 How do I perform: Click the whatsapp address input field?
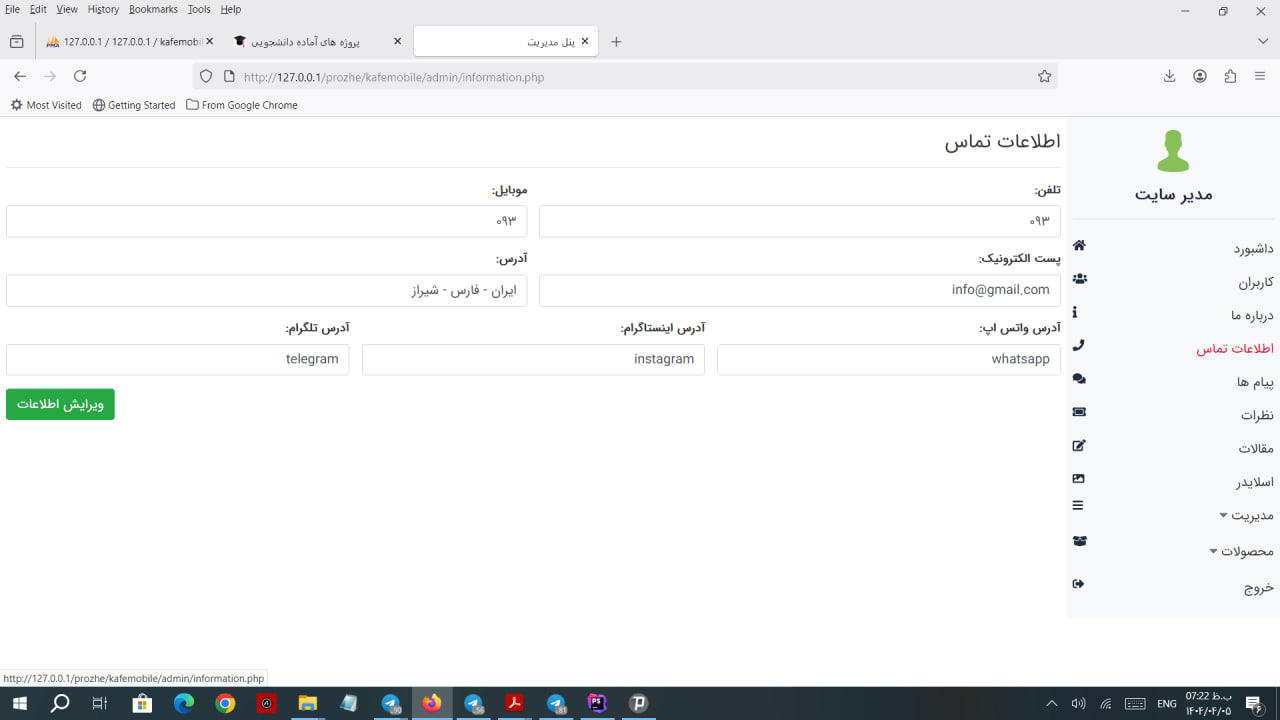tap(888, 359)
